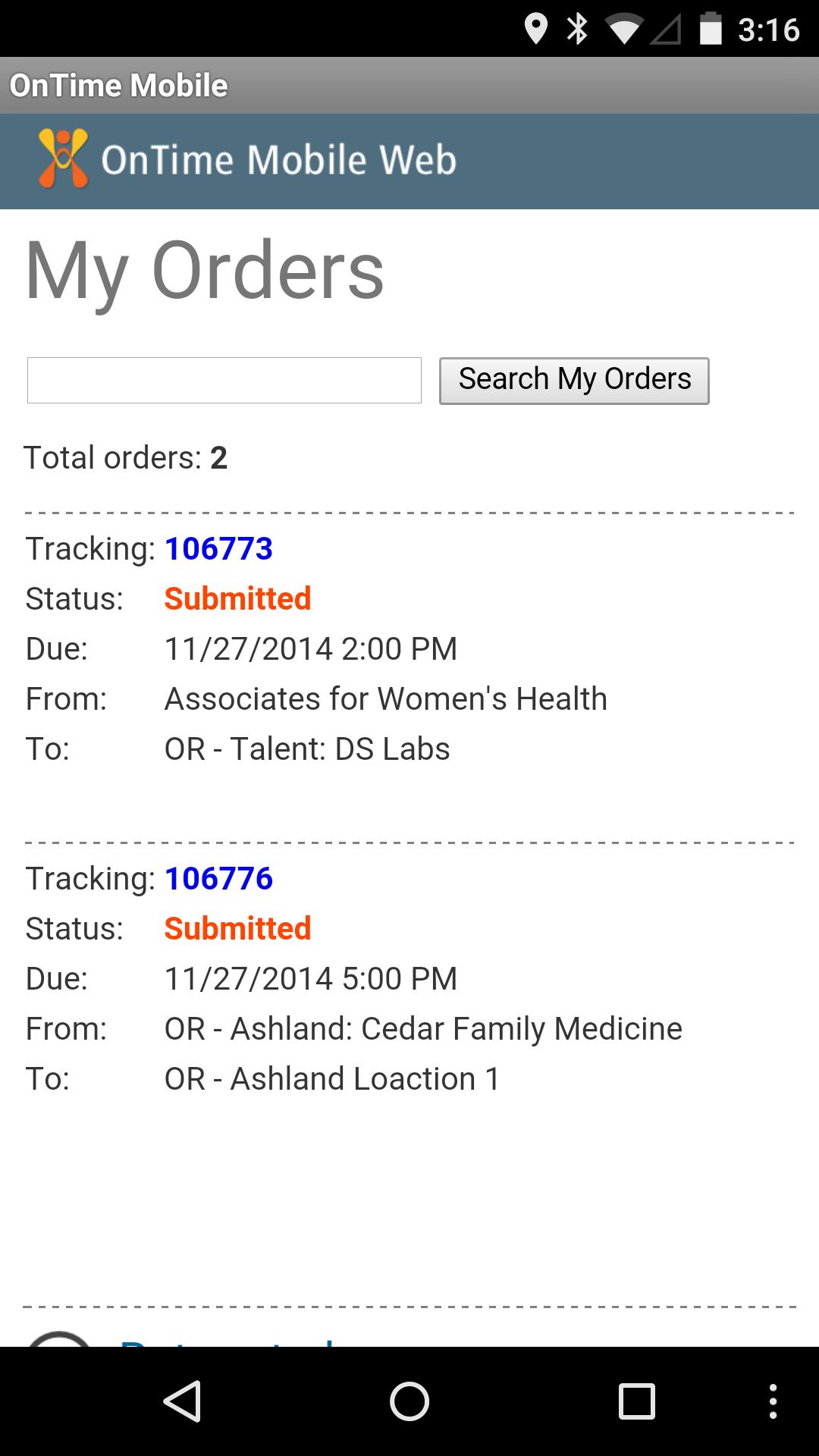Open the recent apps square button
The height and width of the screenshot is (1456, 819).
pos(636,1401)
